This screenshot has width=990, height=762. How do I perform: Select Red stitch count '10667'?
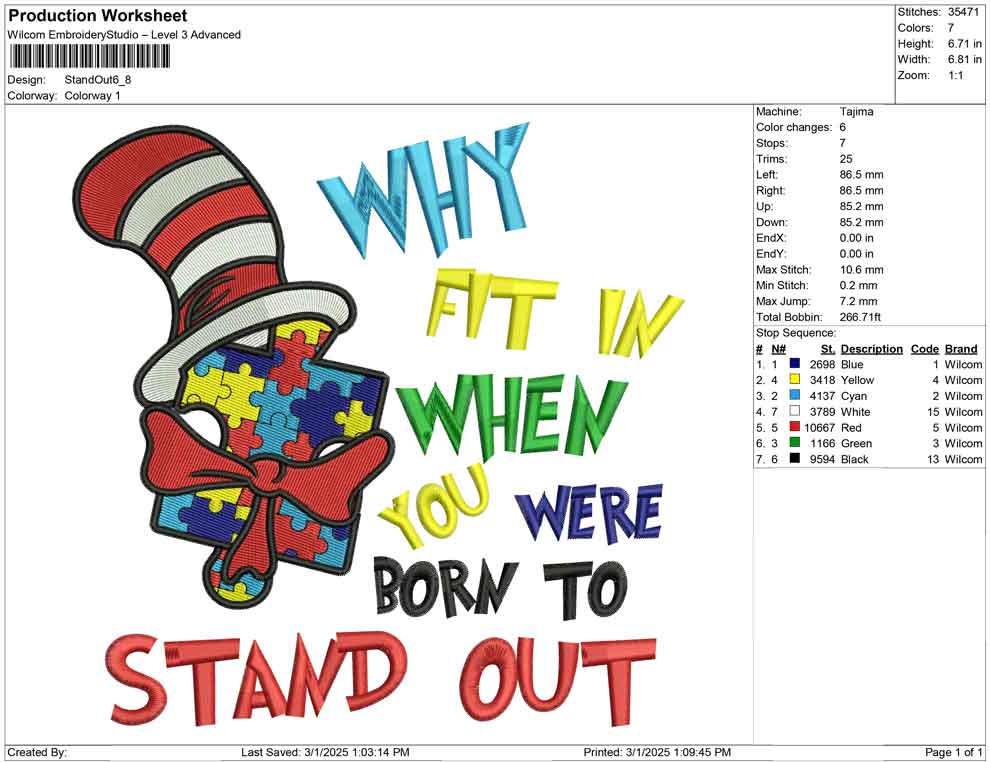coord(820,427)
